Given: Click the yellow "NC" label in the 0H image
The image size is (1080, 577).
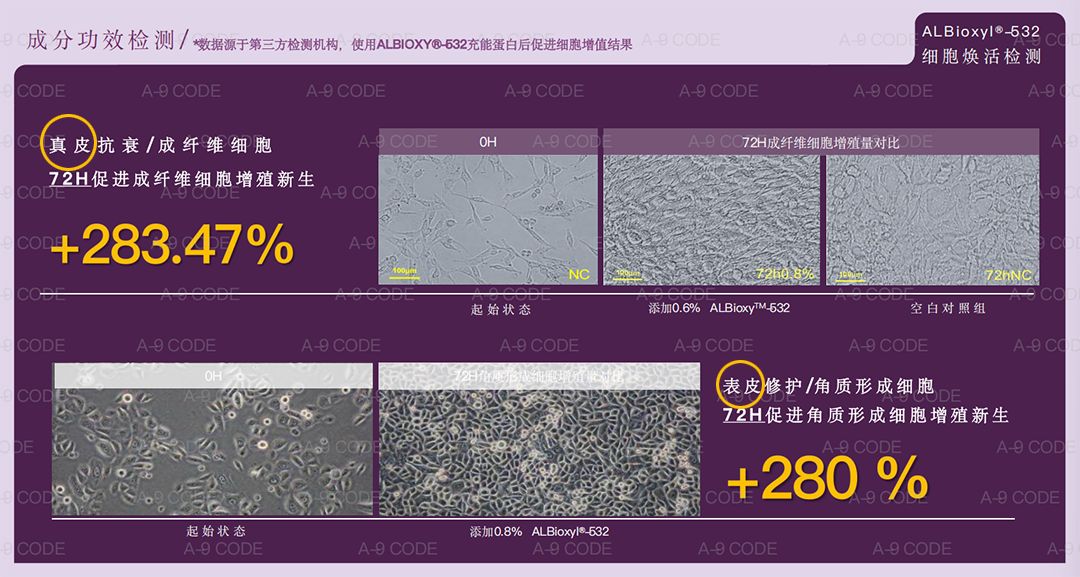Looking at the screenshot, I should (579, 274).
